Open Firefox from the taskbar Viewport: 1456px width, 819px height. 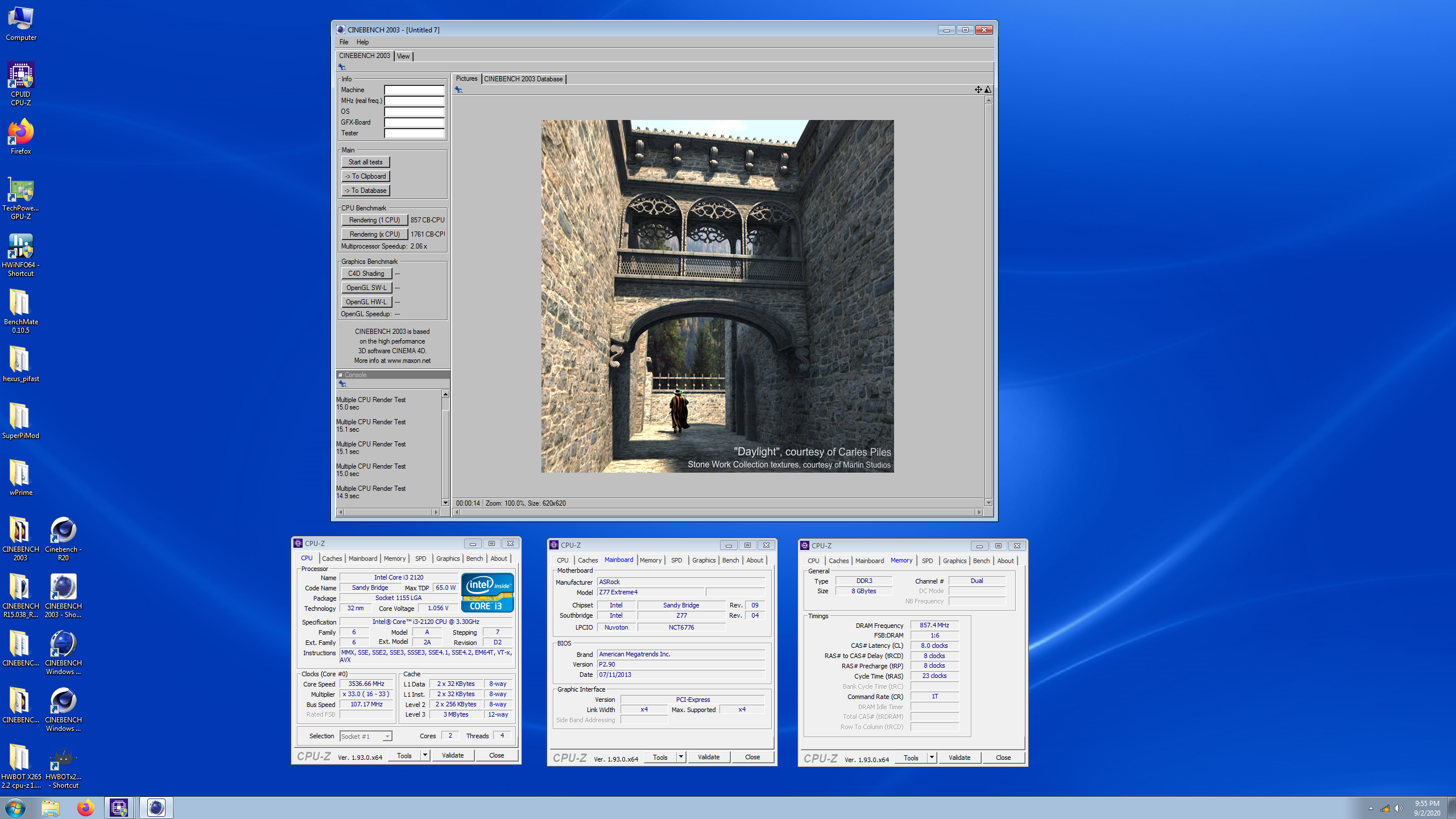[x=85, y=808]
